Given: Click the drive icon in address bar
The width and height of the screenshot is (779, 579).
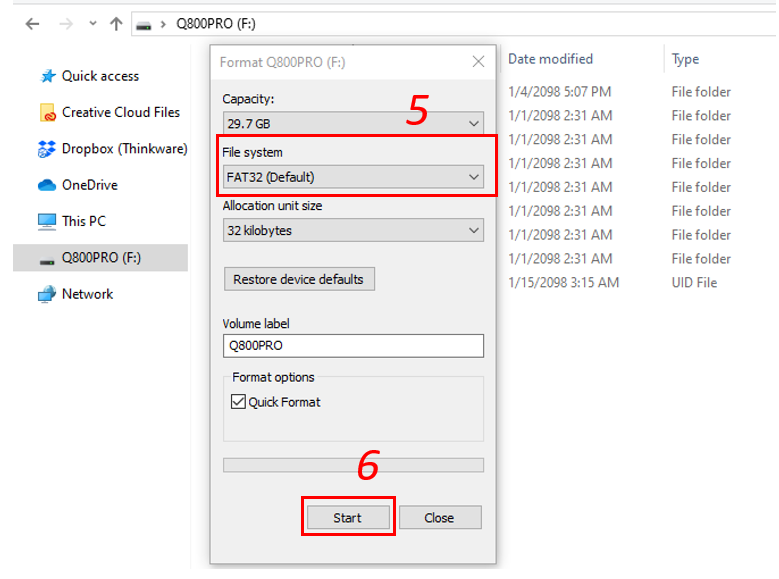Looking at the screenshot, I should pyautogui.click(x=144, y=25).
